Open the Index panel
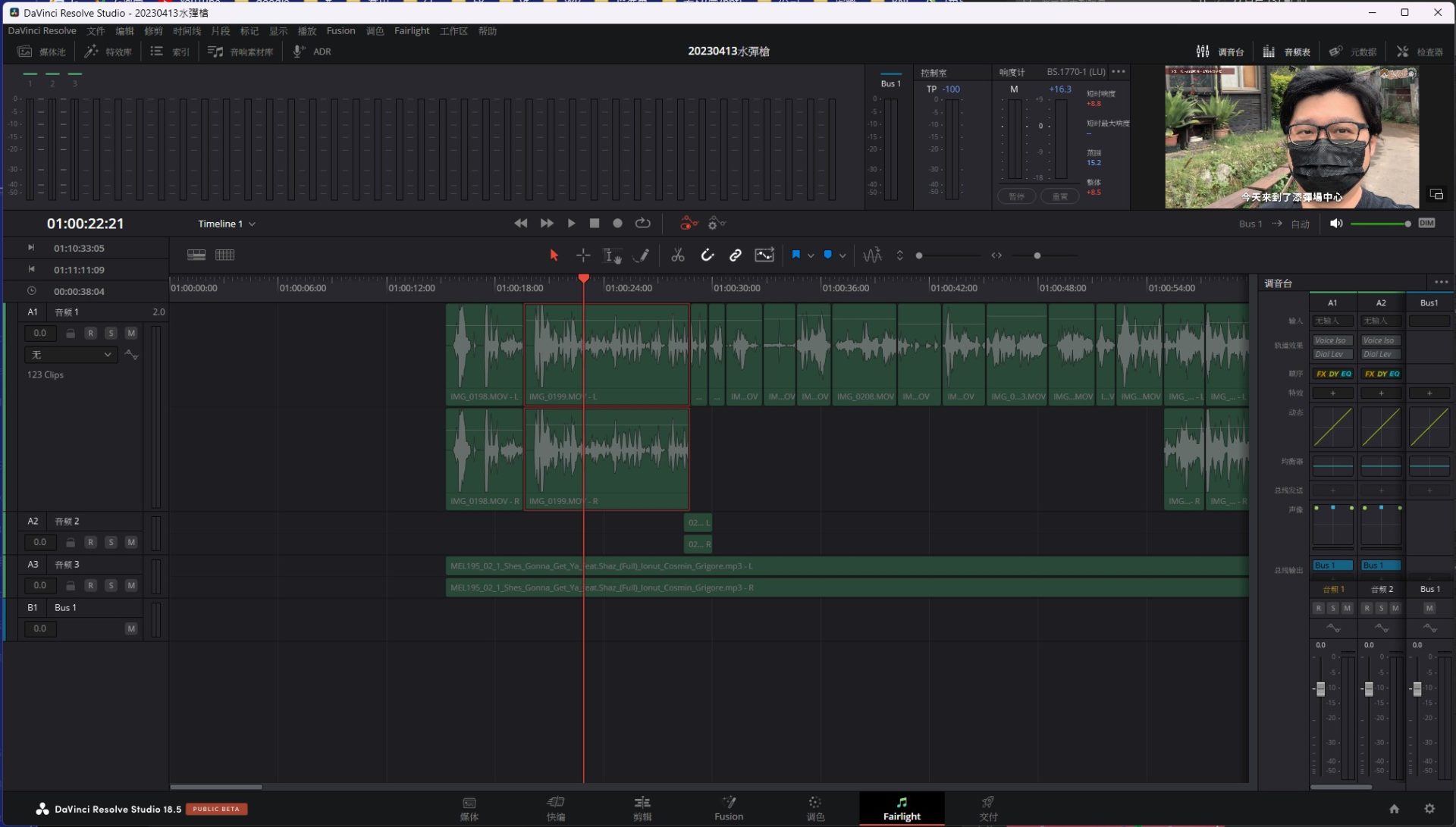The image size is (1456, 827). point(170,52)
